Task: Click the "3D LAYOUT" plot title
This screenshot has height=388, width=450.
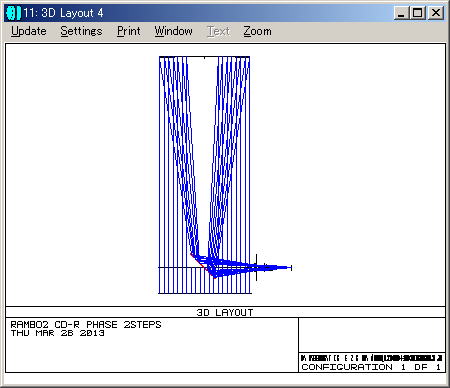Action: point(225,312)
